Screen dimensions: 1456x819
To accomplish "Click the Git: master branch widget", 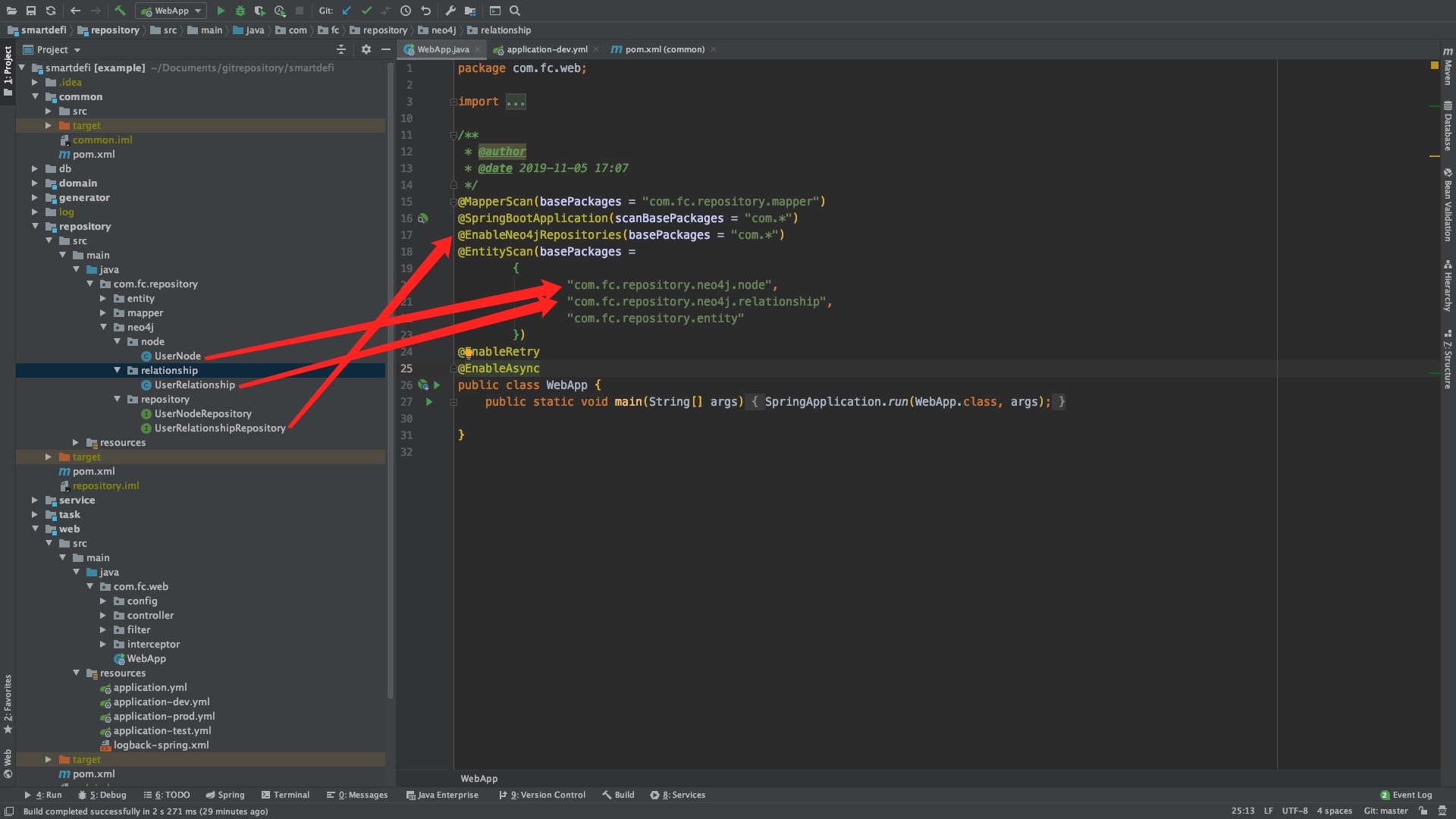I will [x=1385, y=811].
